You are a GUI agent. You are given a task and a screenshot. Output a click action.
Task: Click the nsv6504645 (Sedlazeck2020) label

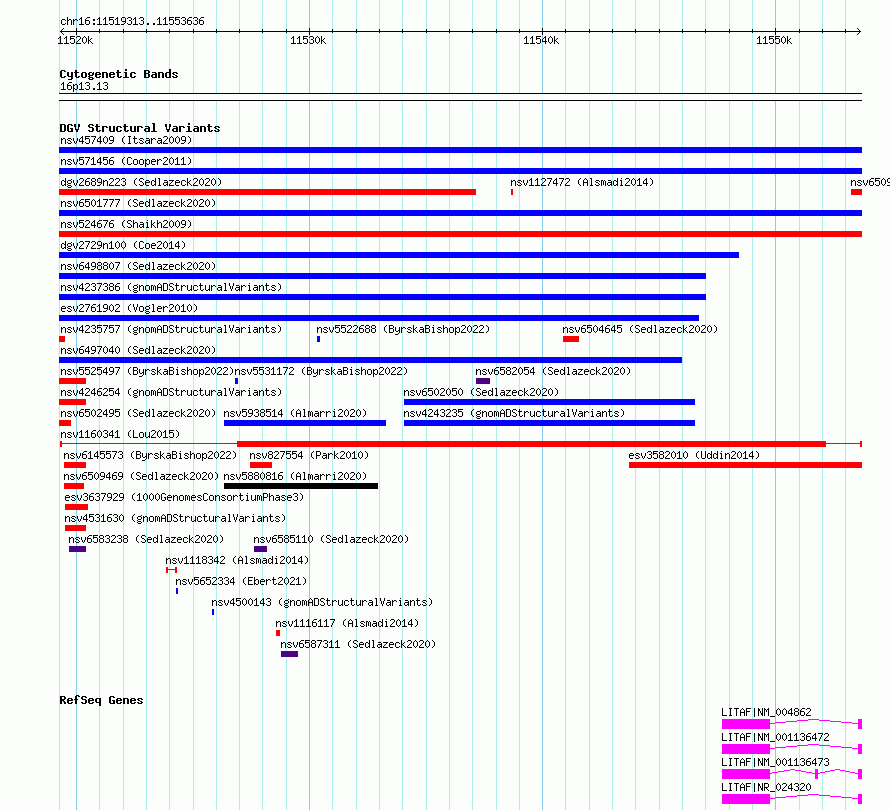[x=640, y=329]
